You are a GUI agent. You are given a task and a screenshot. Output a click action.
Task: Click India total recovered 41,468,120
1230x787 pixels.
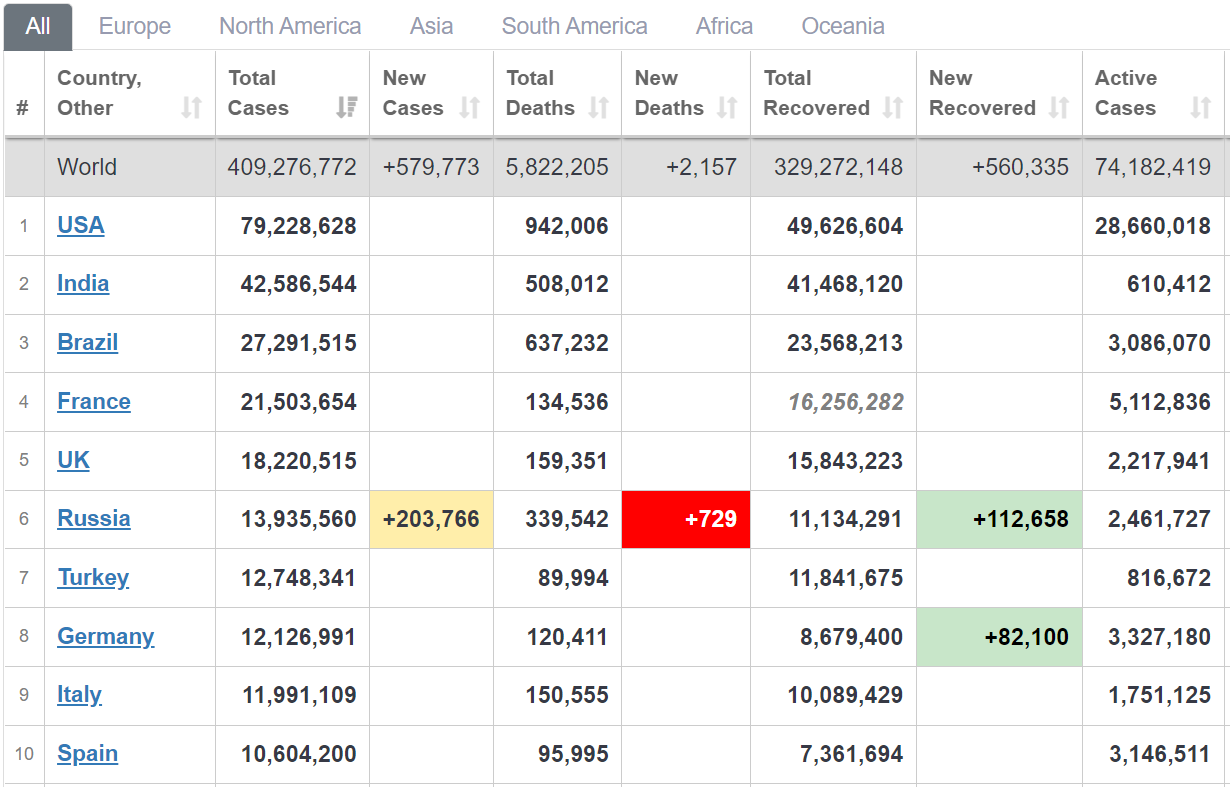(x=845, y=285)
